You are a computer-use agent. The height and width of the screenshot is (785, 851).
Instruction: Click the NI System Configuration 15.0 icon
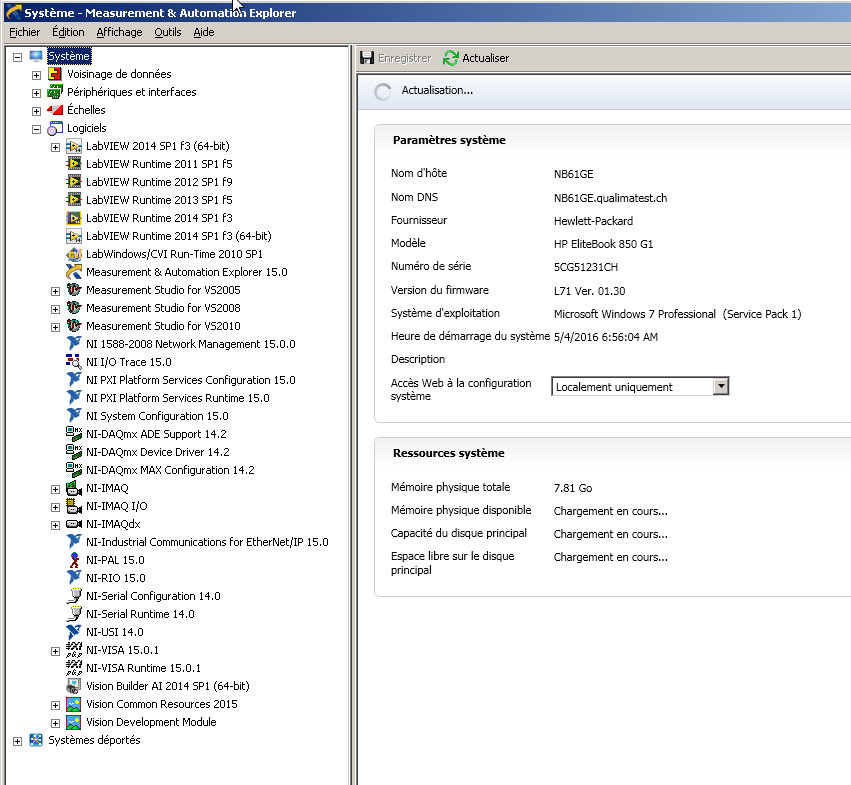(x=74, y=416)
